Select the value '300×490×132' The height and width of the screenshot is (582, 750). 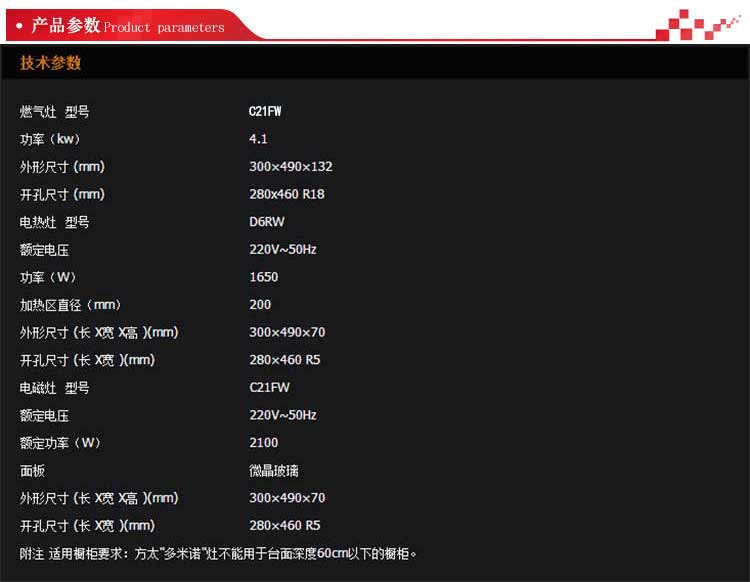[x=290, y=166]
